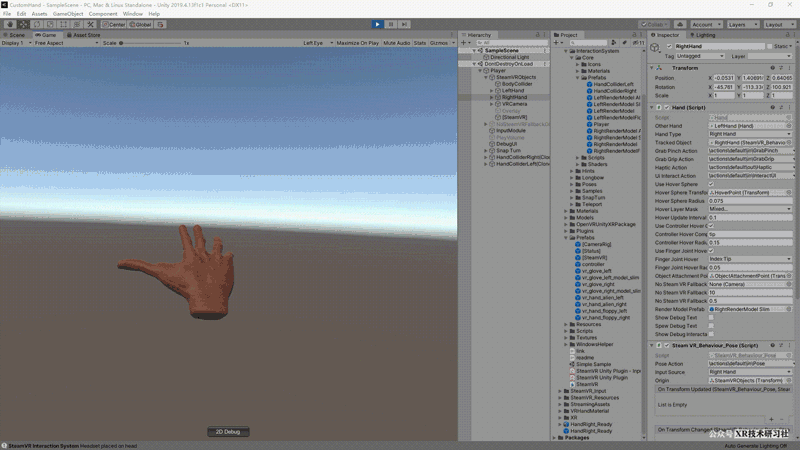This screenshot has height=450, width=800.
Task: Toggle Hand script enabled checkbox
Action: [666, 108]
